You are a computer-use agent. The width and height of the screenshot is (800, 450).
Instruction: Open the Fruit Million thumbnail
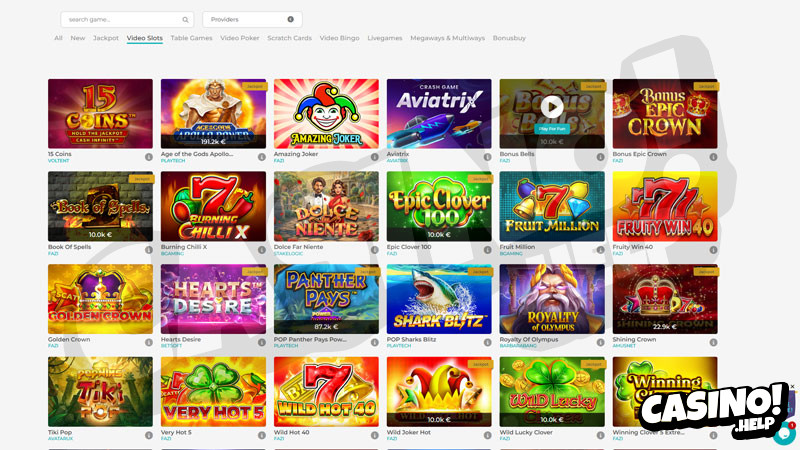pos(552,206)
